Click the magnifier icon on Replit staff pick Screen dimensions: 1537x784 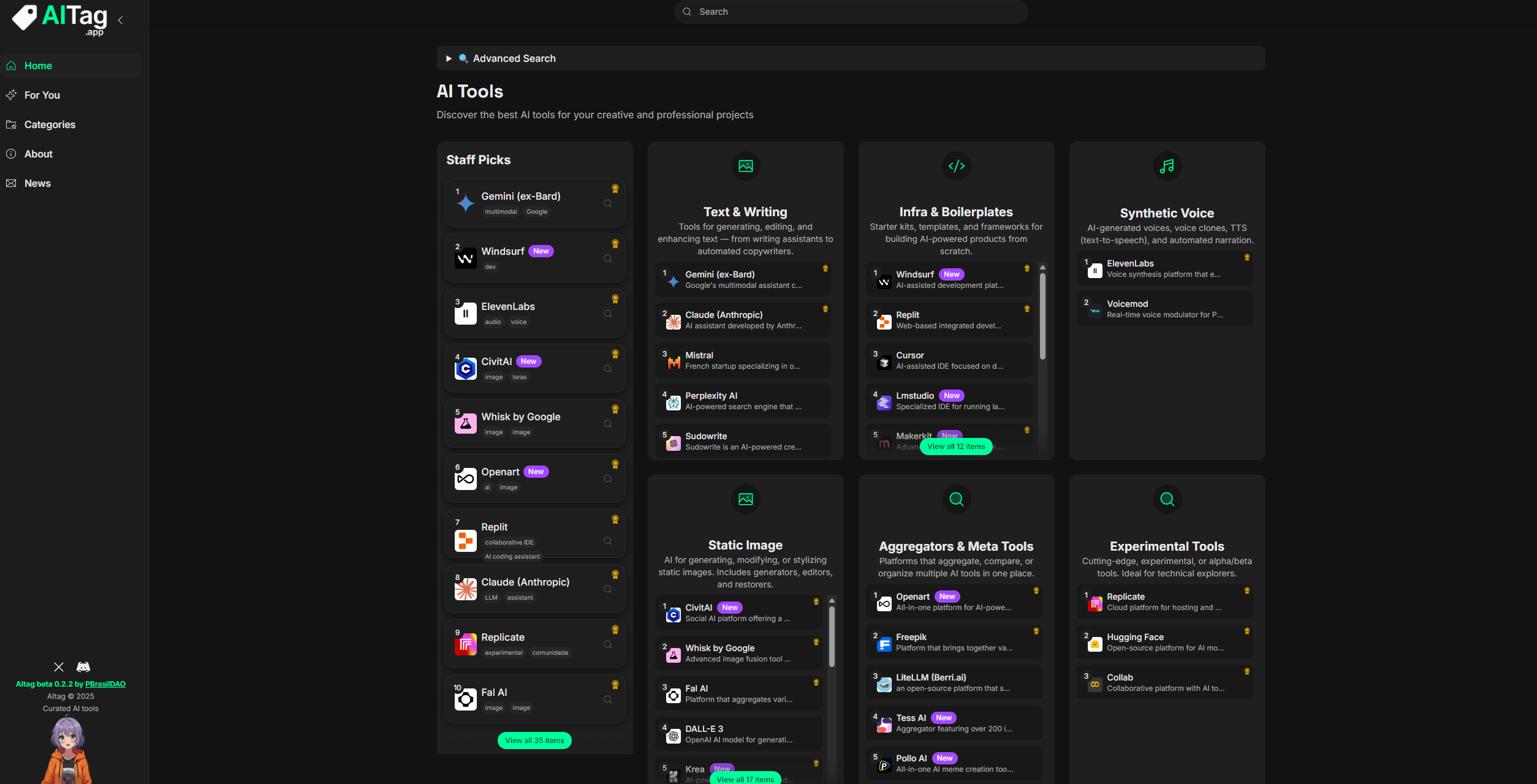(608, 541)
